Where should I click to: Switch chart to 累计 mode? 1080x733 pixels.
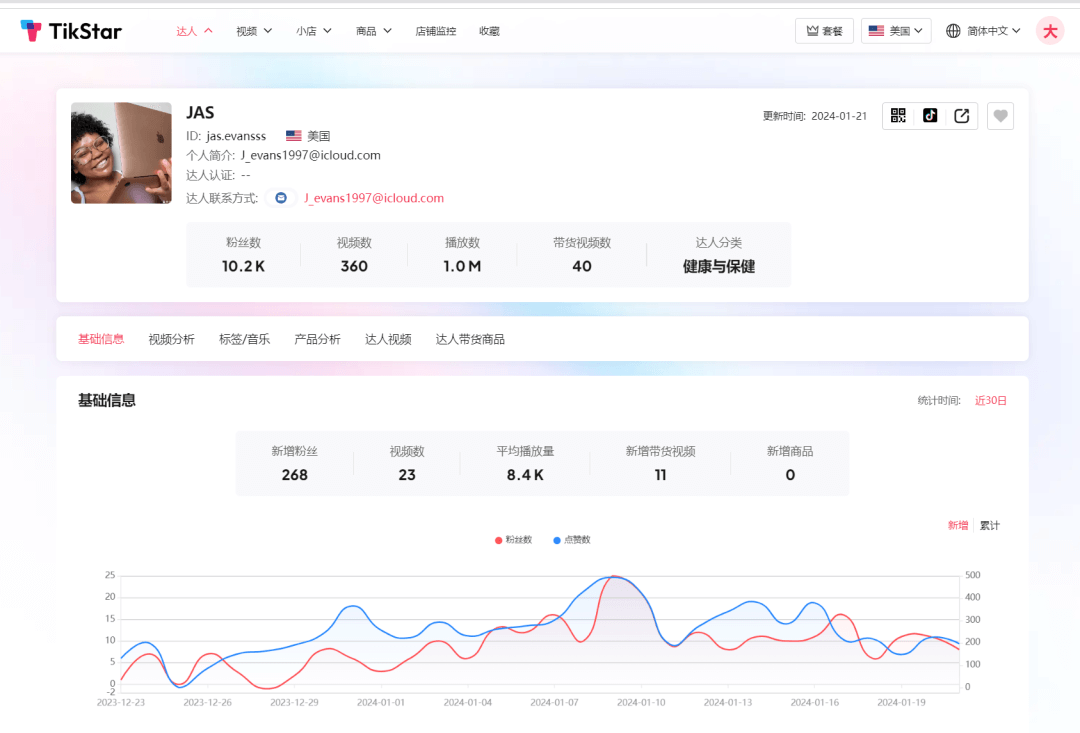990,526
